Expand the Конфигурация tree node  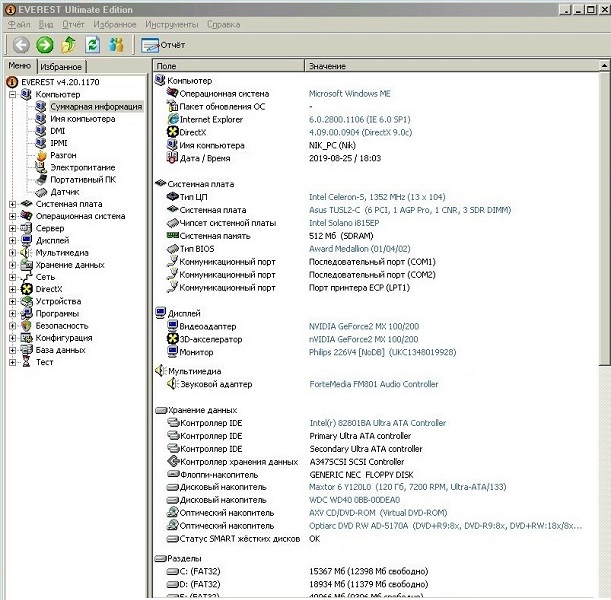click(12, 338)
